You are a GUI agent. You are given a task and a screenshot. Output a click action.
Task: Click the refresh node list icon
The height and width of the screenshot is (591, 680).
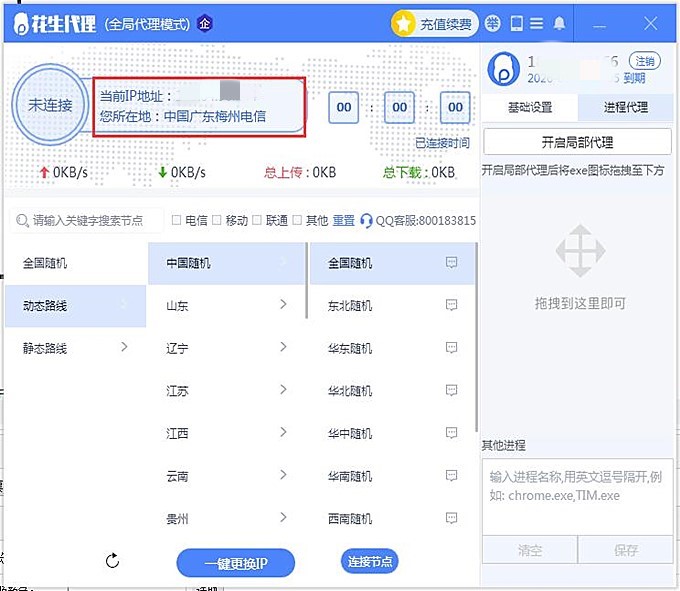click(112, 561)
